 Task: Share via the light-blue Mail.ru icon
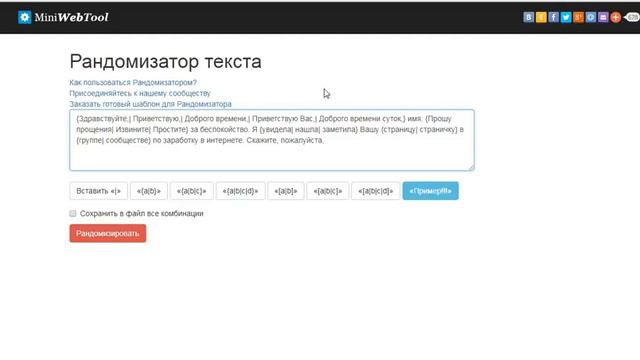pyautogui.click(x=591, y=17)
